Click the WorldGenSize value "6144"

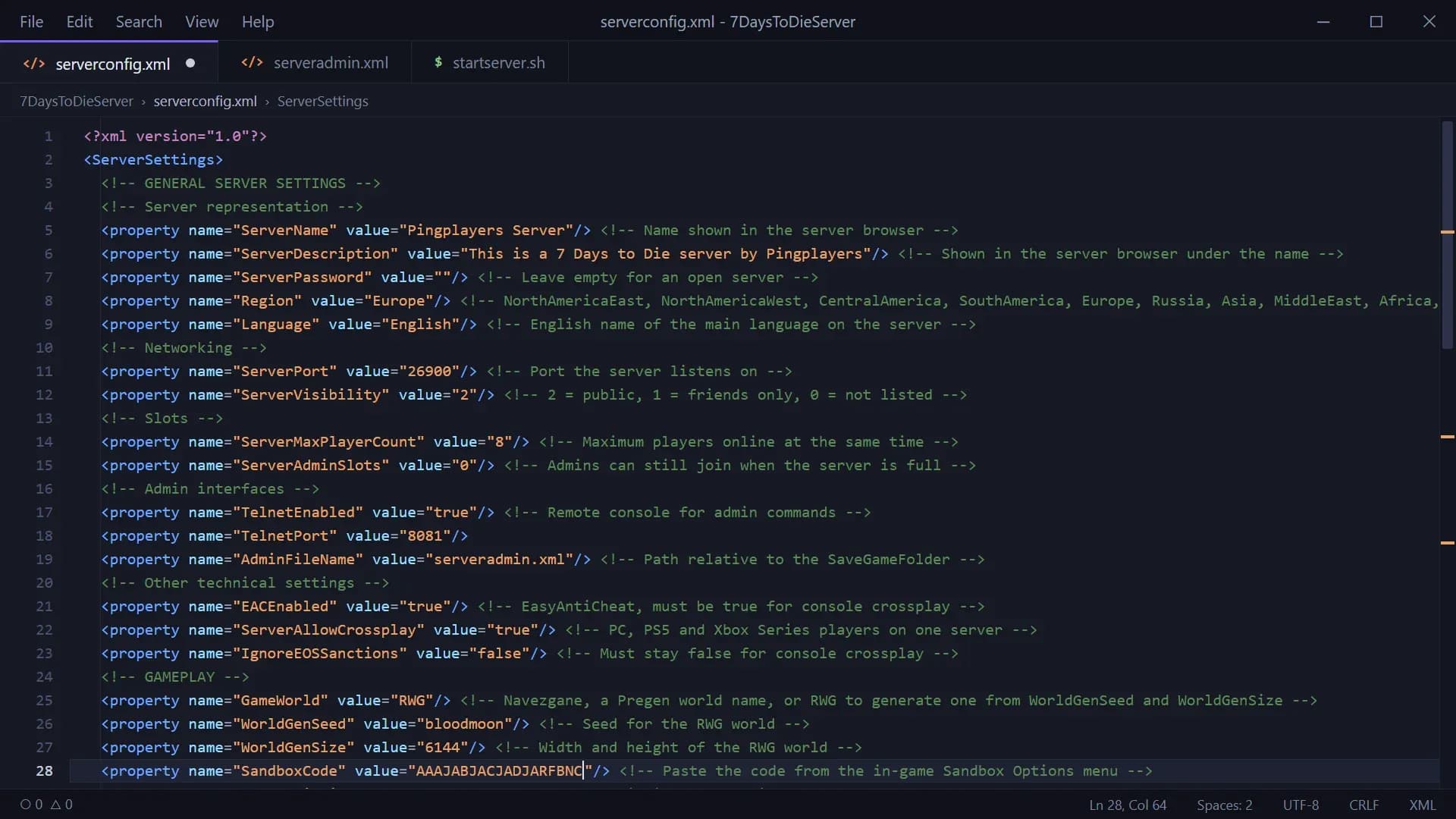click(x=443, y=747)
